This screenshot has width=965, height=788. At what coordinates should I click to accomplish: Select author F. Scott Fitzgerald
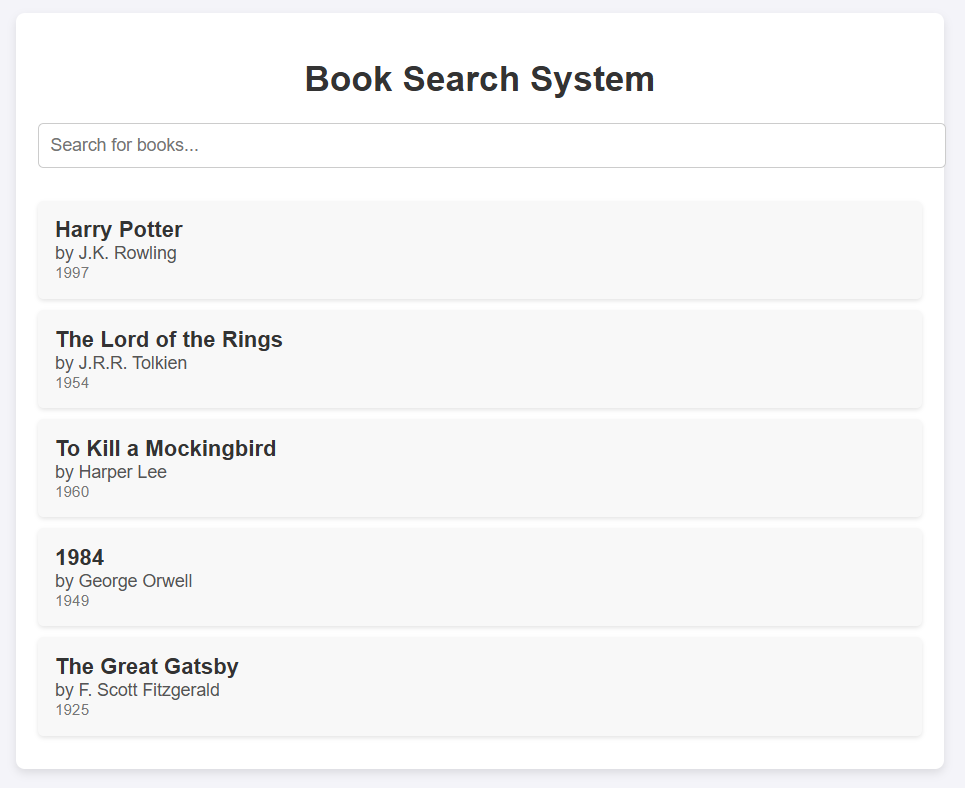click(139, 689)
